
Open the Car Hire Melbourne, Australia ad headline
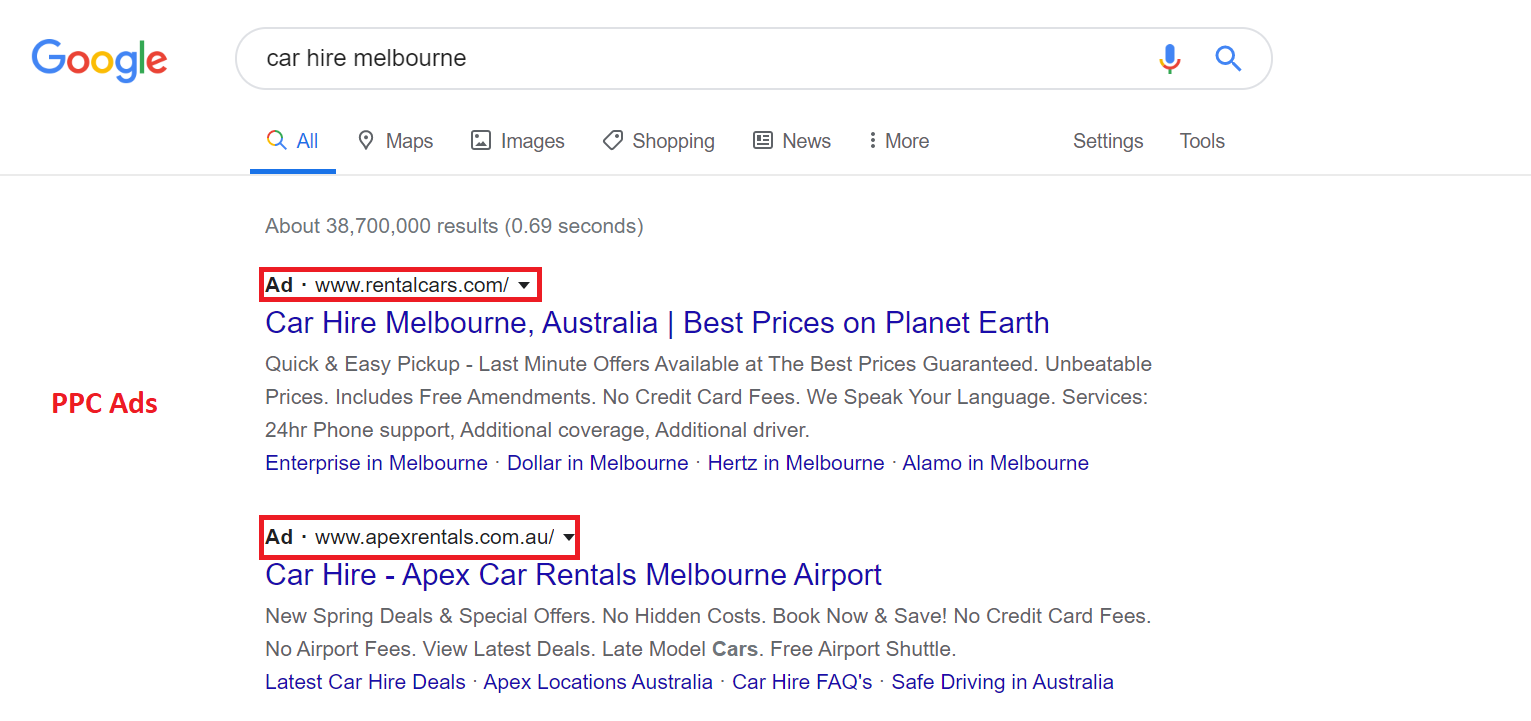tap(657, 323)
